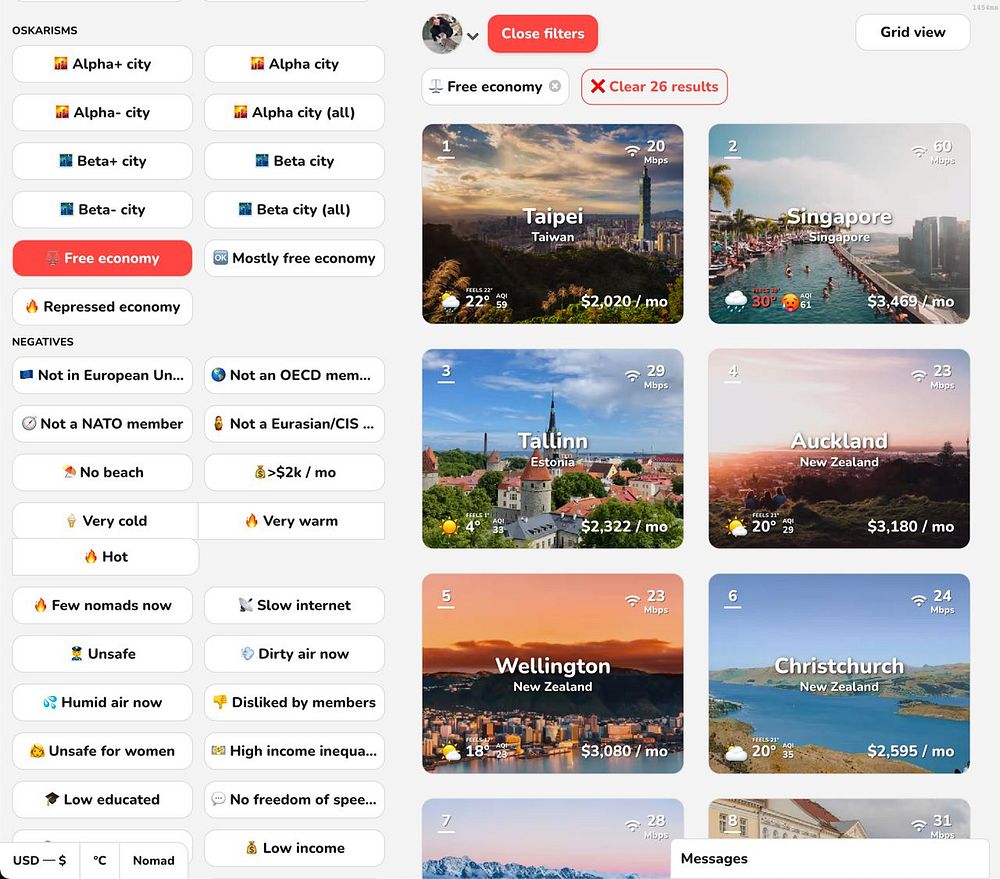Select the Not an OECD member filter
The image size is (1000, 879).
point(294,375)
